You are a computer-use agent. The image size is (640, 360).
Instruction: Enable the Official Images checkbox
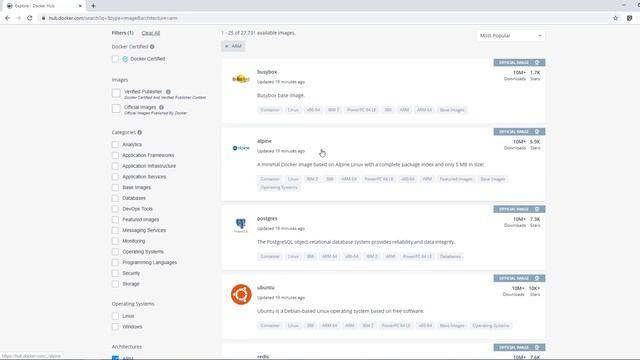click(x=116, y=109)
